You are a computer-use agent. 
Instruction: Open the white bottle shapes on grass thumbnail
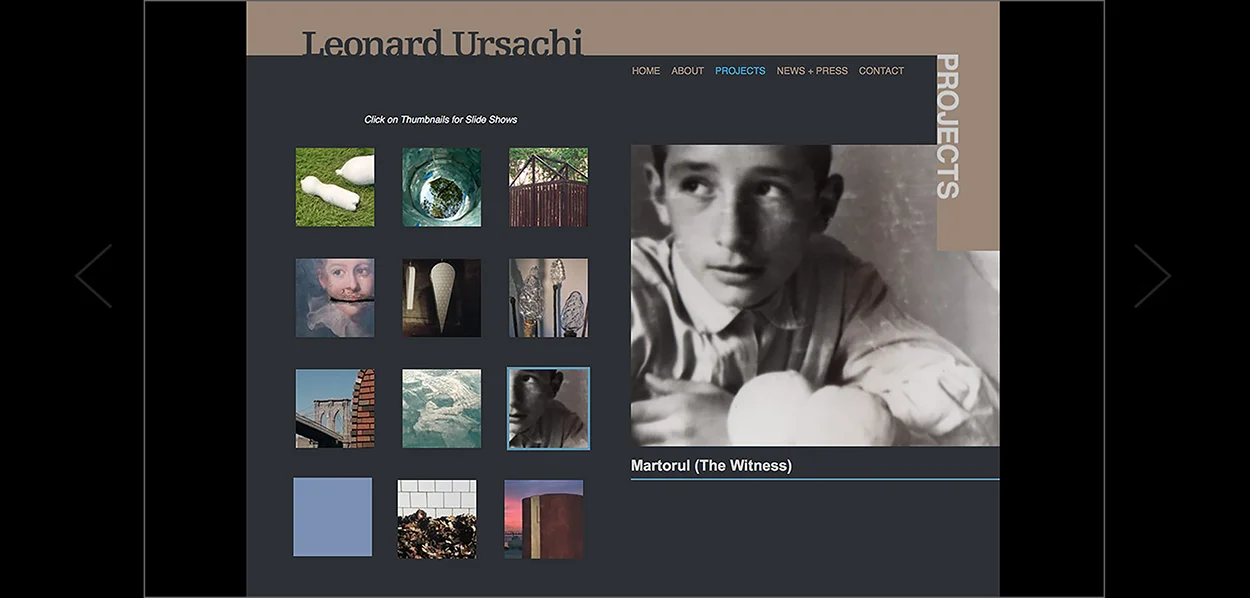pyautogui.click(x=335, y=187)
